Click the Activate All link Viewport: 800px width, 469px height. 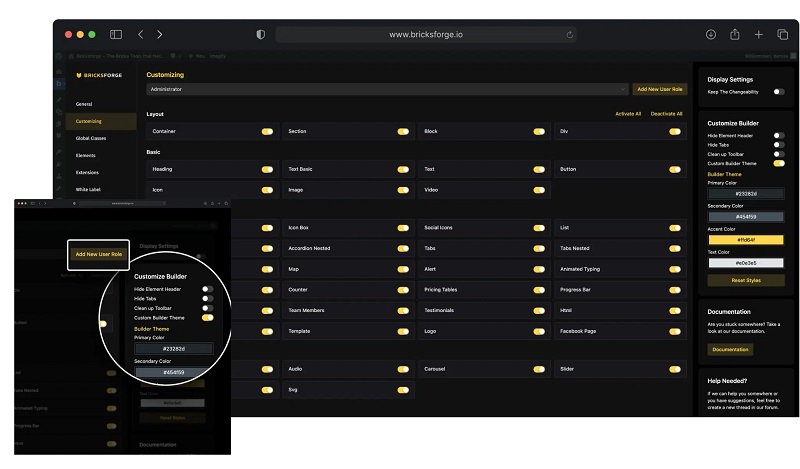(628, 114)
